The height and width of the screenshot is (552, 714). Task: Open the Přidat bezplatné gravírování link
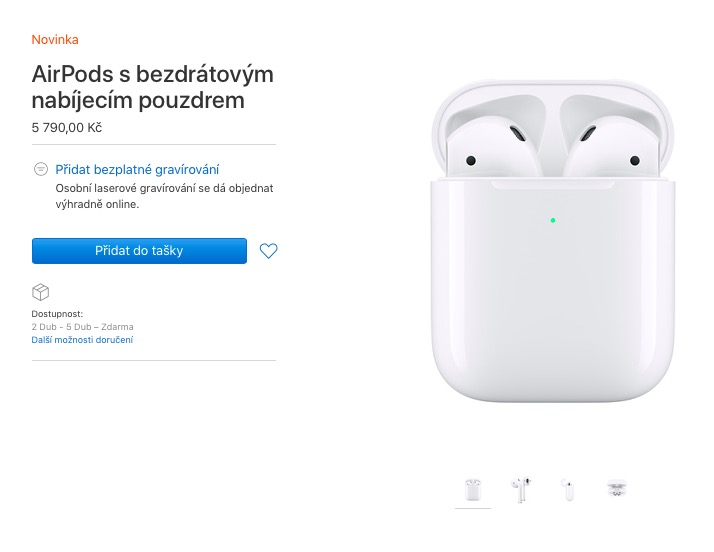[x=137, y=169]
